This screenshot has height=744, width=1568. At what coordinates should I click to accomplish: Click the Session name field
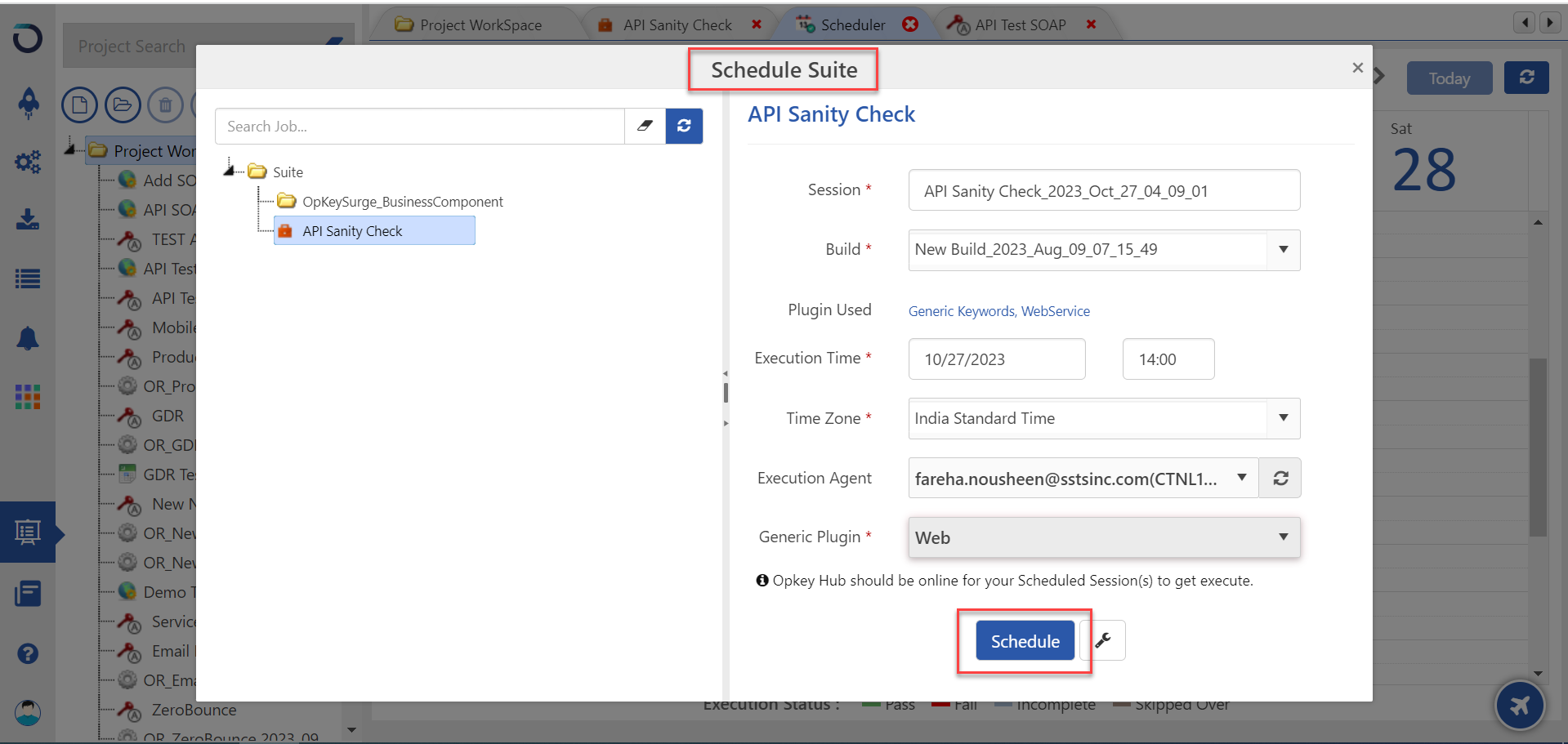point(1104,190)
